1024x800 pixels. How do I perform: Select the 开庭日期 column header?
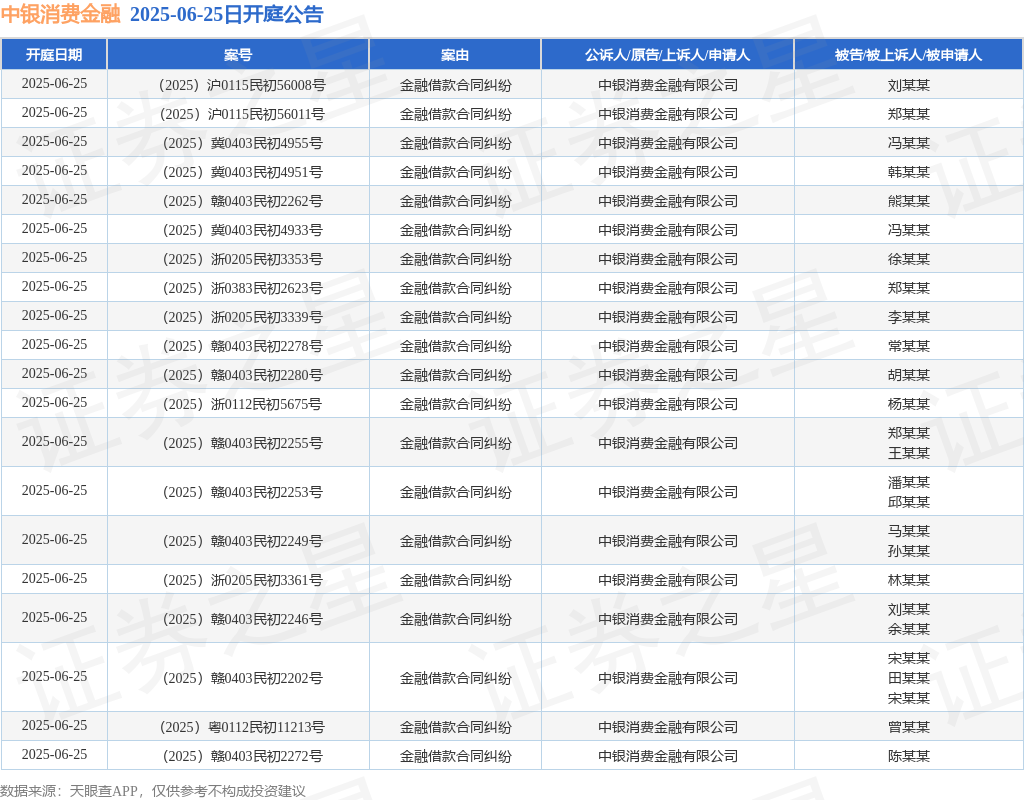54,55
